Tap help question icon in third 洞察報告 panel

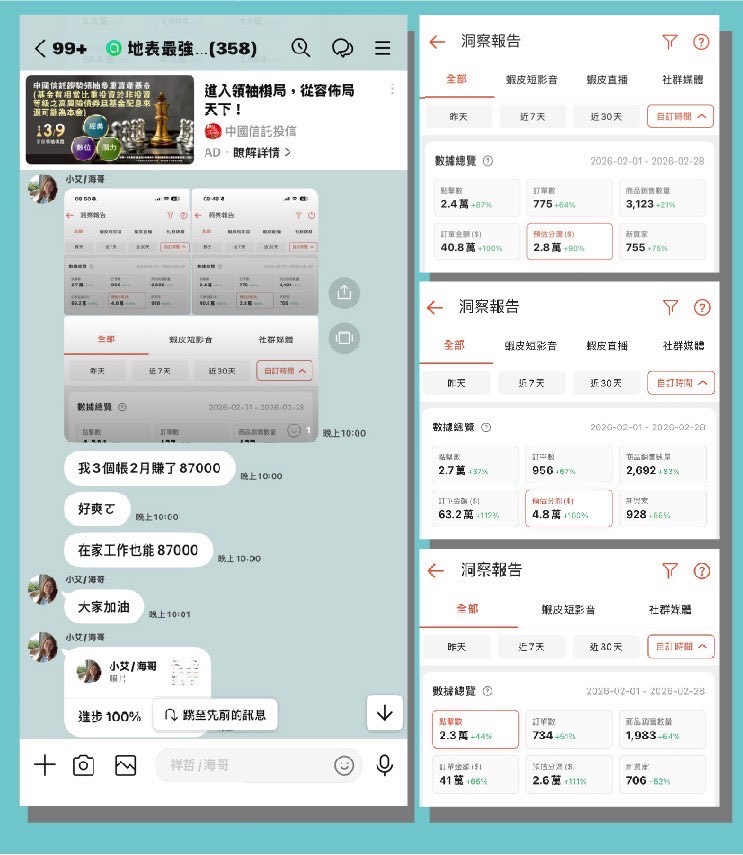(x=702, y=571)
